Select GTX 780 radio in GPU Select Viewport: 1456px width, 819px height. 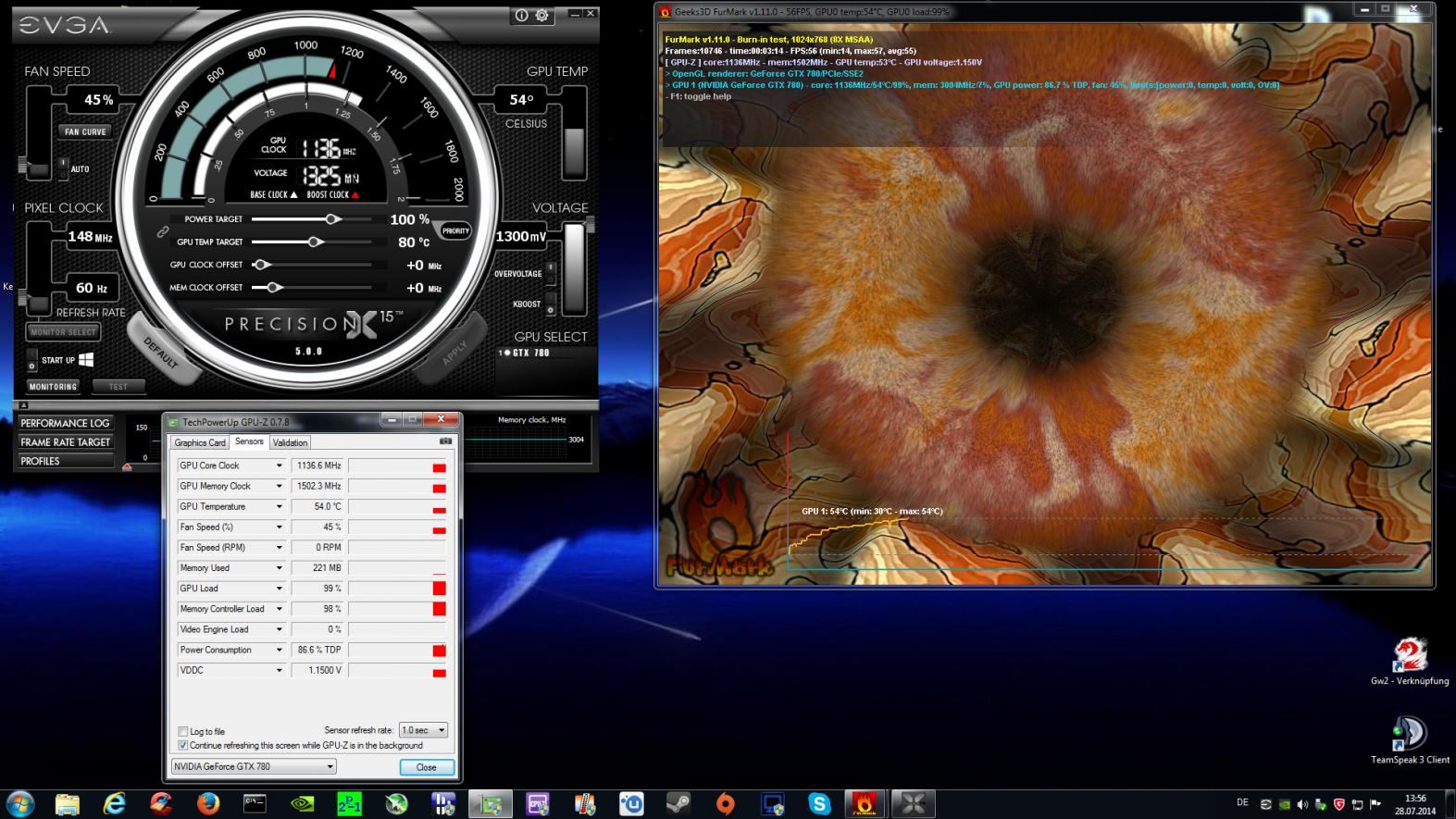507,353
